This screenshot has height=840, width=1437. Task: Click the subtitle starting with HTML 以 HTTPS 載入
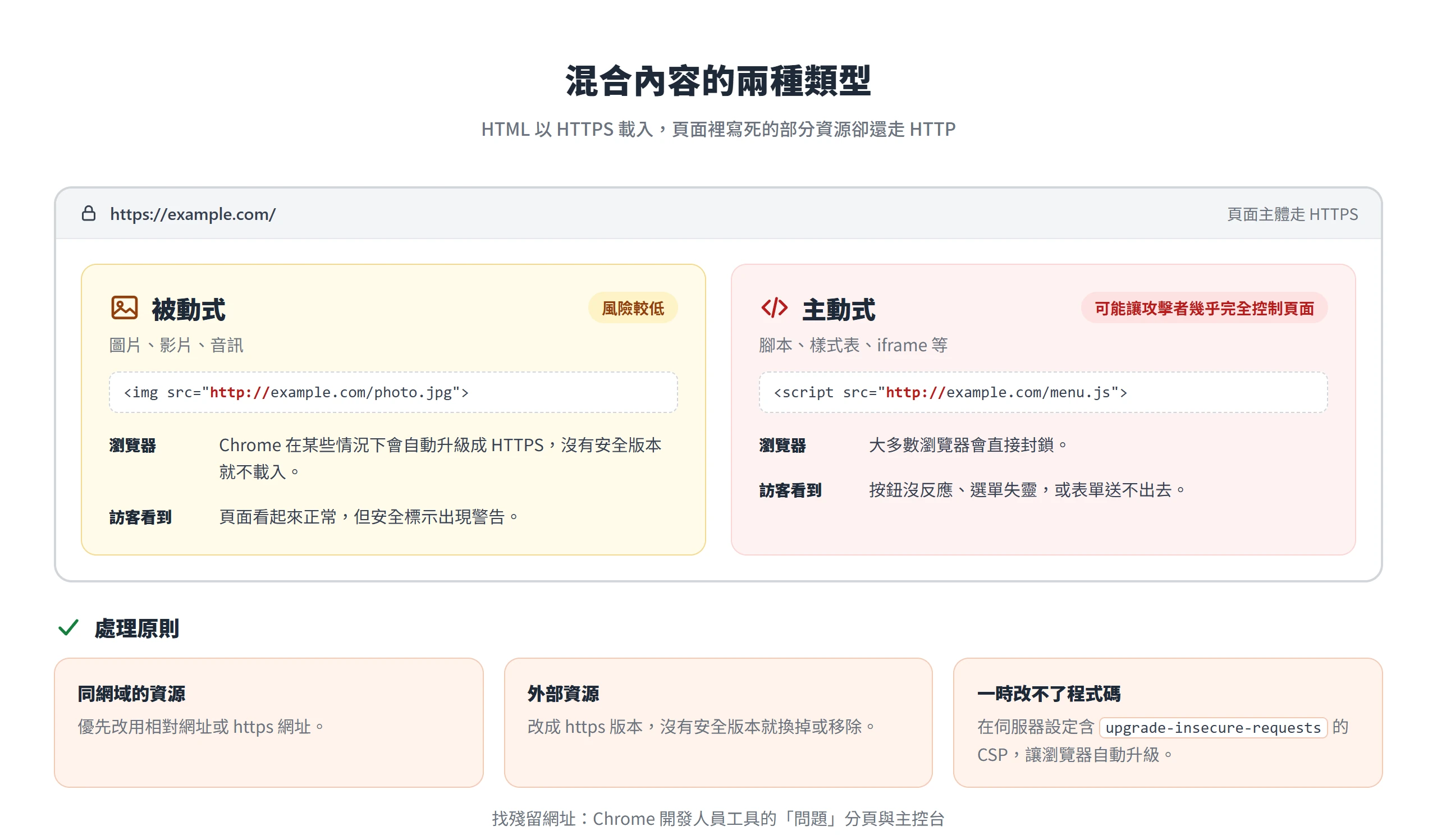(718, 130)
